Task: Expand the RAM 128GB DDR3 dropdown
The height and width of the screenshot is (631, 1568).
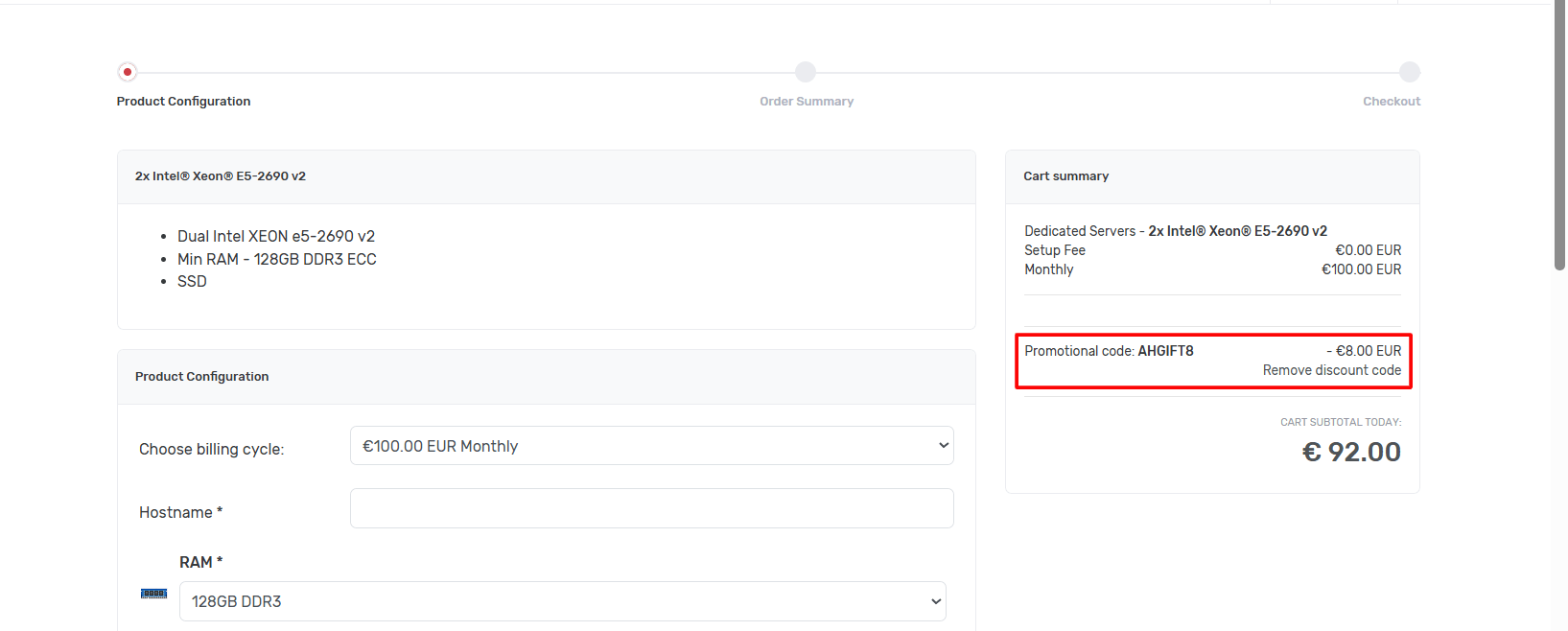Action: point(563,601)
